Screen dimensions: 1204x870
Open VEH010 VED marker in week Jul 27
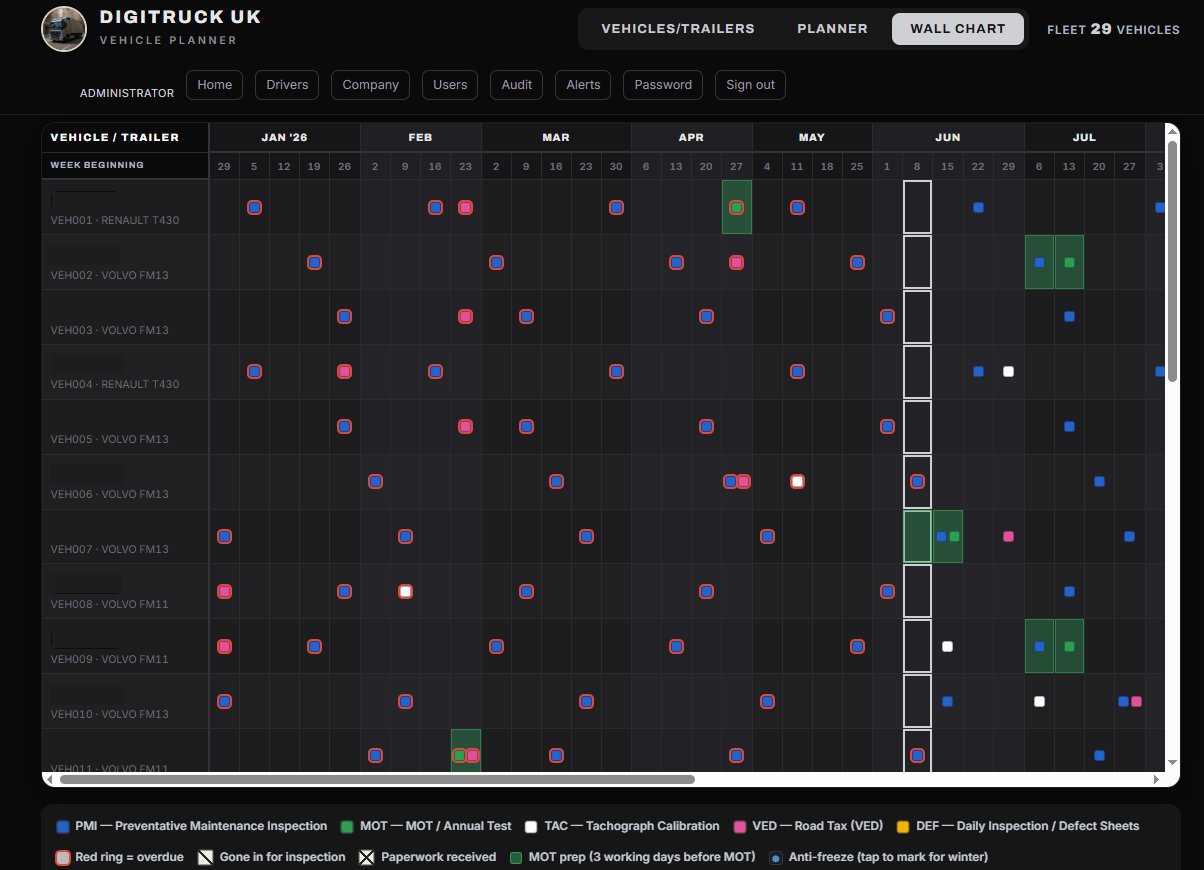[1136, 701]
